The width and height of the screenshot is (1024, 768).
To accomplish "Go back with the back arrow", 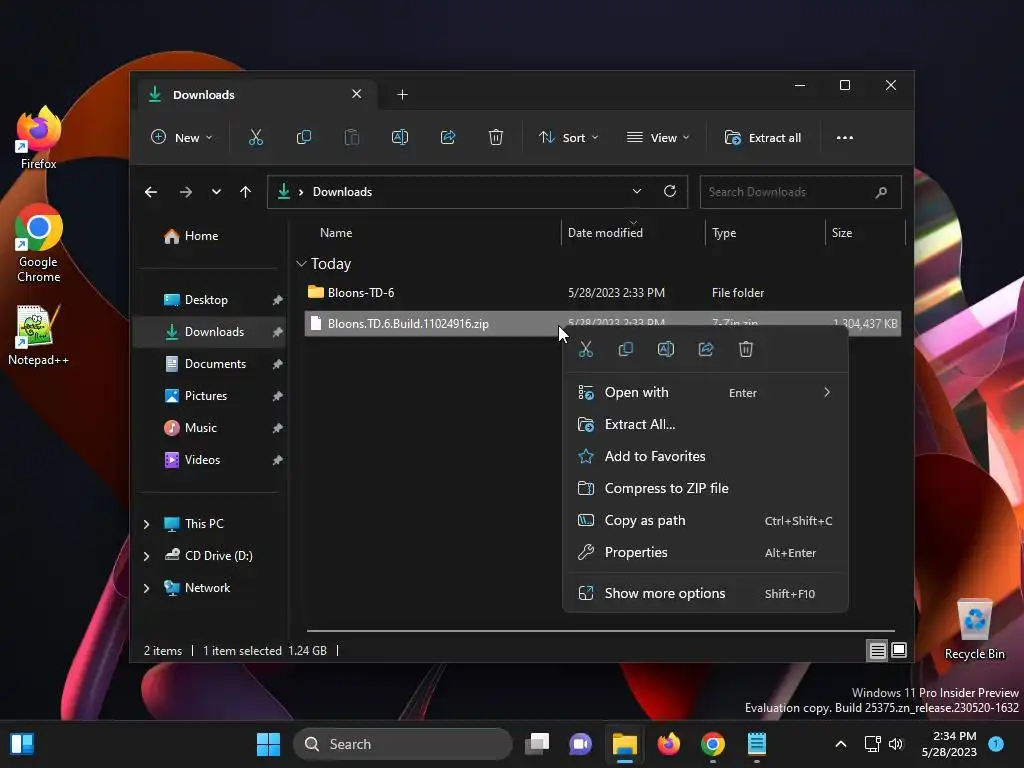I will tap(151, 192).
